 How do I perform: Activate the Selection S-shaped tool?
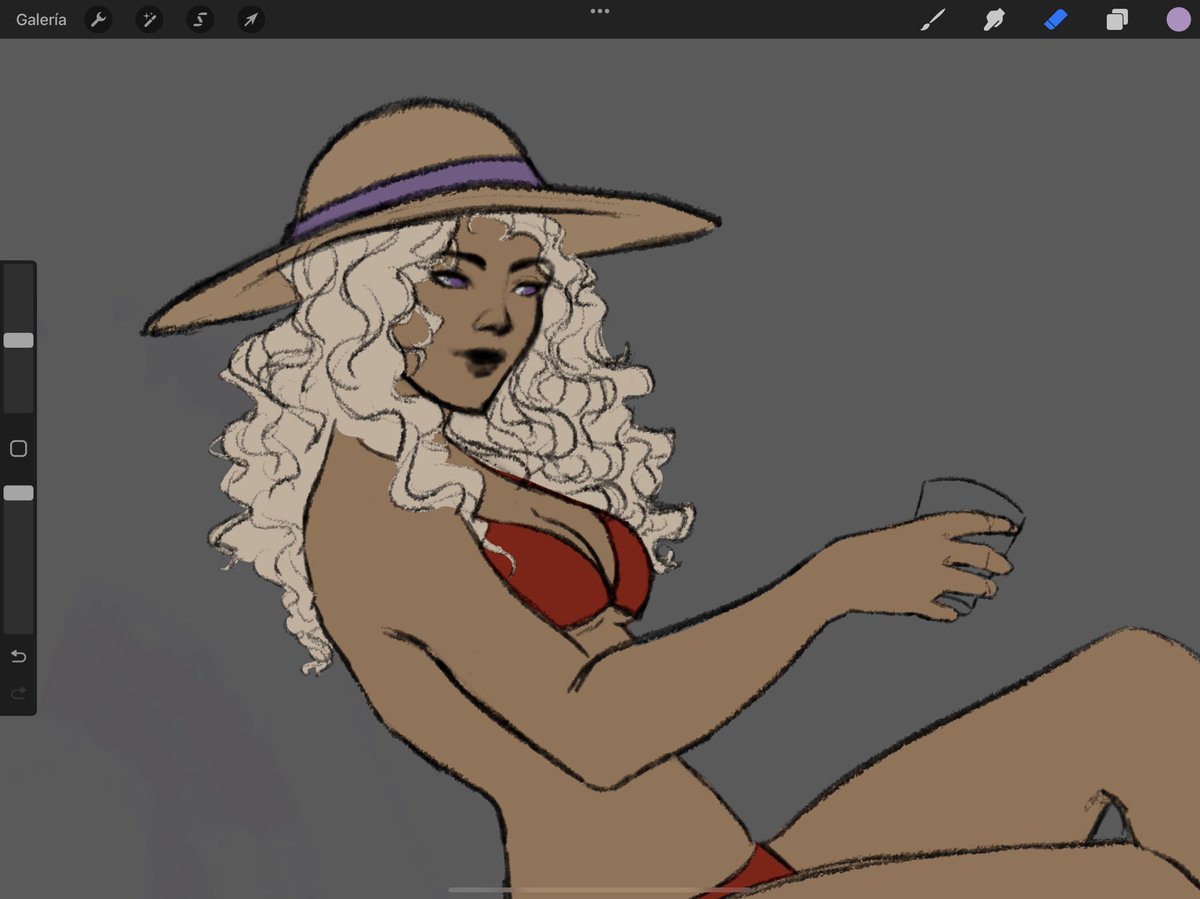coord(200,19)
